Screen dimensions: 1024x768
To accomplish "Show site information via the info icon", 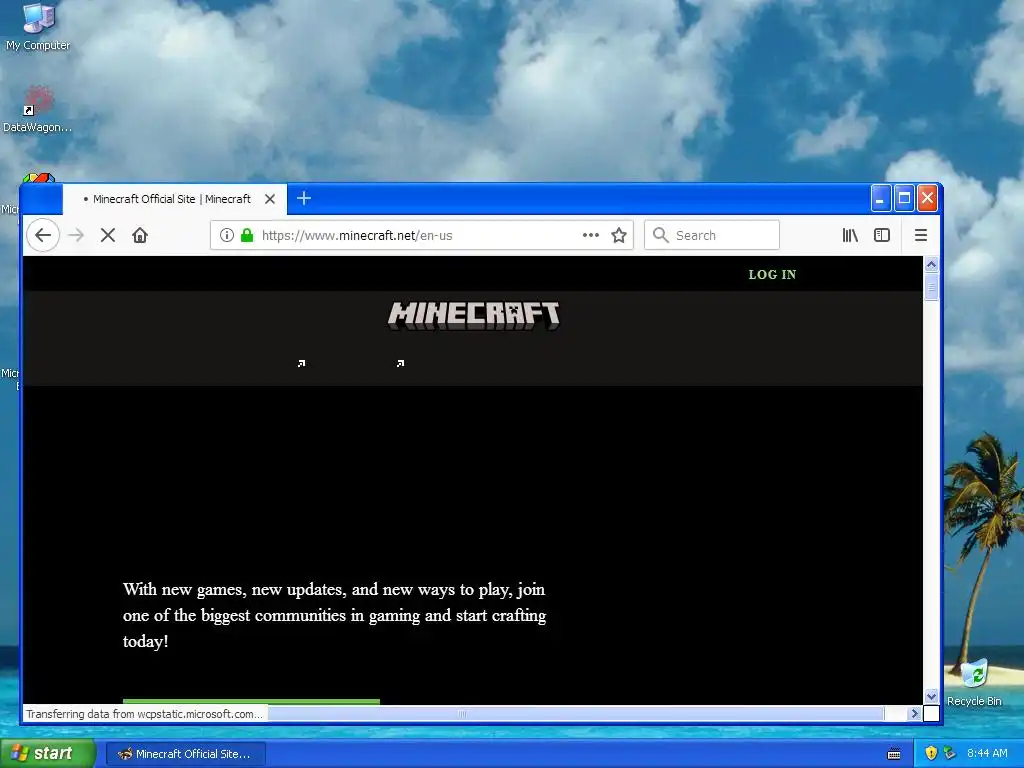I will (x=227, y=235).
